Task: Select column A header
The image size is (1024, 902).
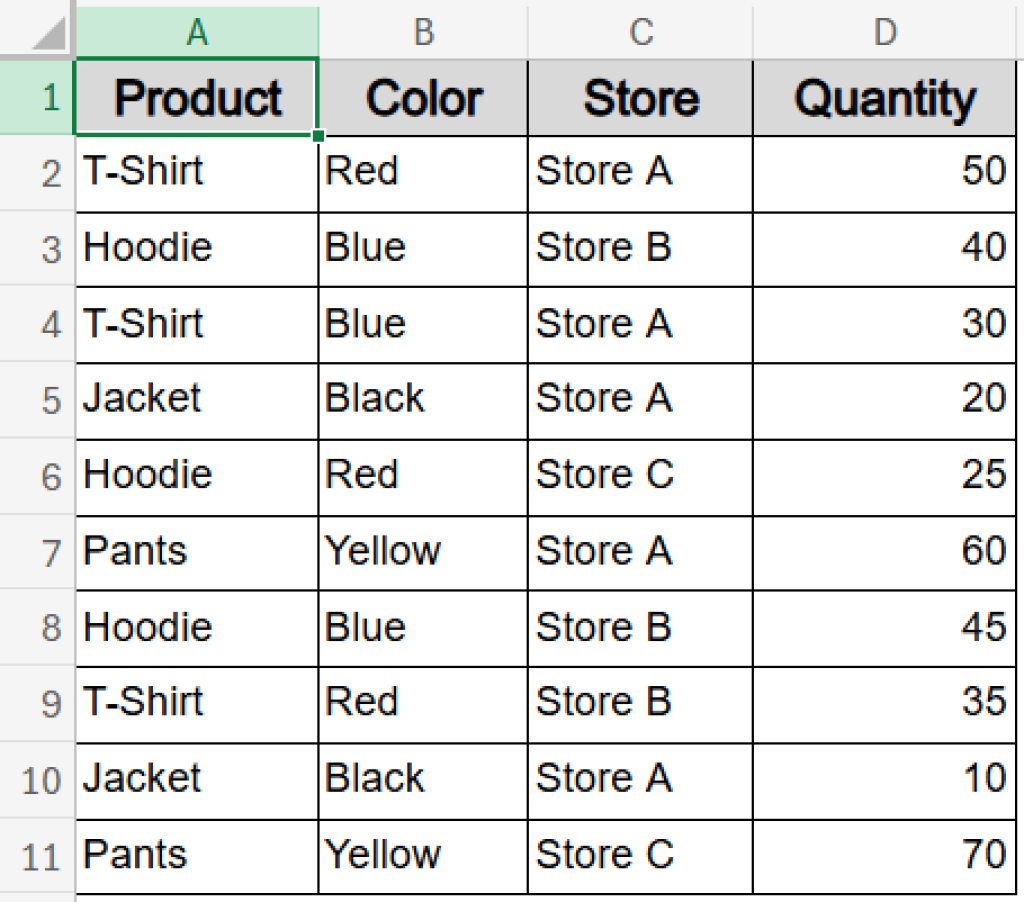Action: [x=196, y=31]
